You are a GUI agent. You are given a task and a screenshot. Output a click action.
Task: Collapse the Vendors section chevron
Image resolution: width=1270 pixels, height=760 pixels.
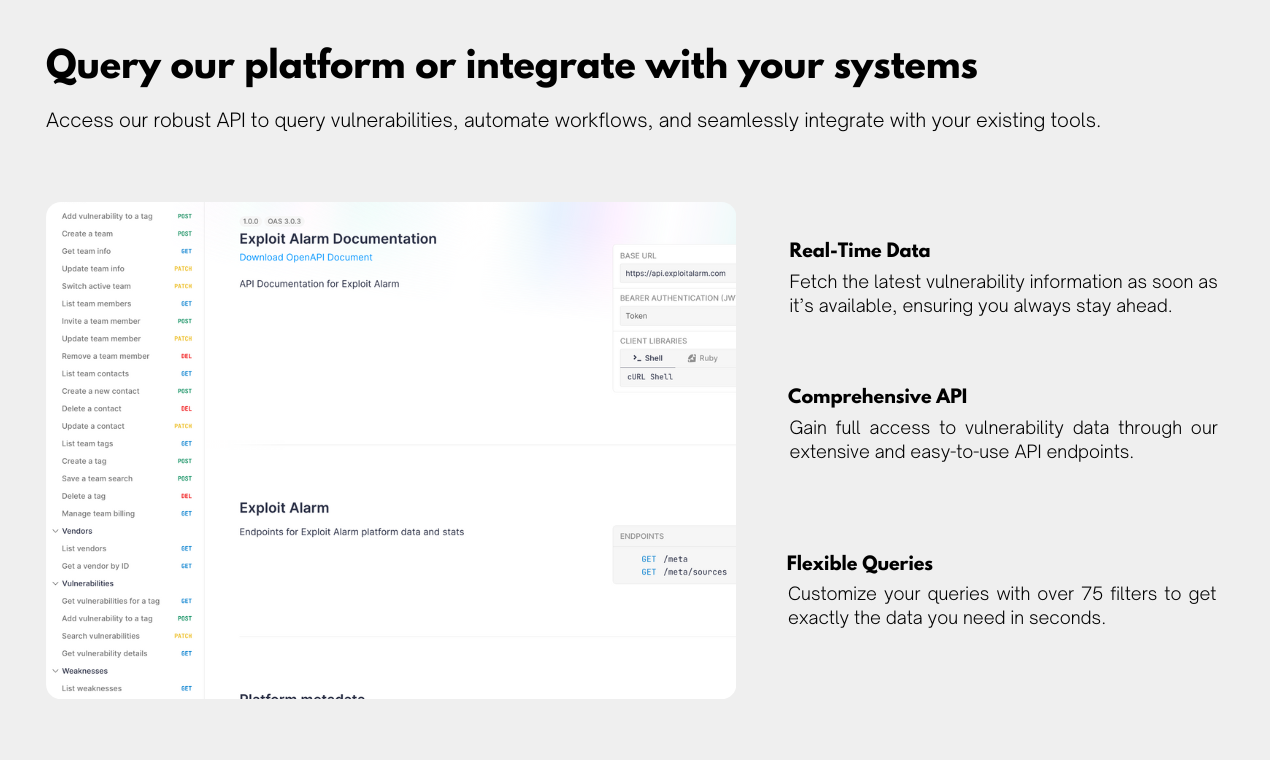click(55, 531)
